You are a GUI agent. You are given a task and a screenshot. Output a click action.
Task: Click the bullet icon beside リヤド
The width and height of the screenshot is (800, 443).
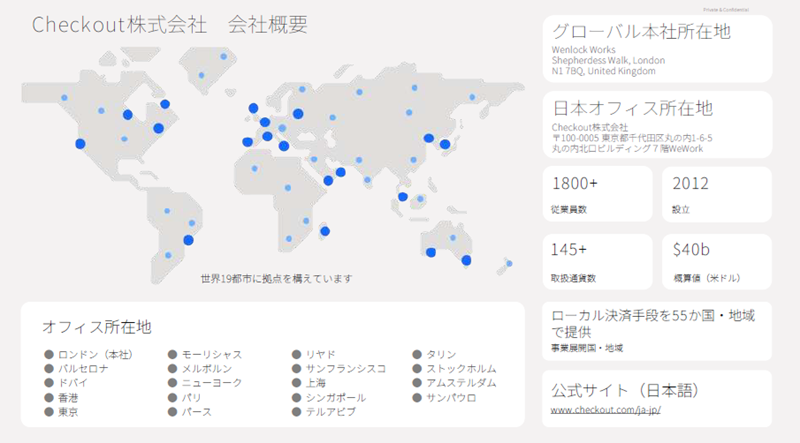tap(297, 354)
